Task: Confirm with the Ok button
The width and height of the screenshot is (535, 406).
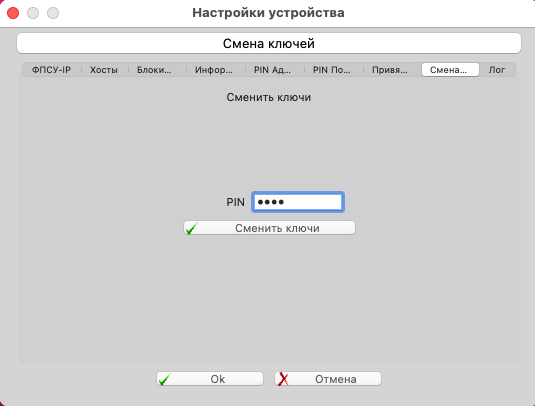Action: pyautogui.click(x=210, y=379)
